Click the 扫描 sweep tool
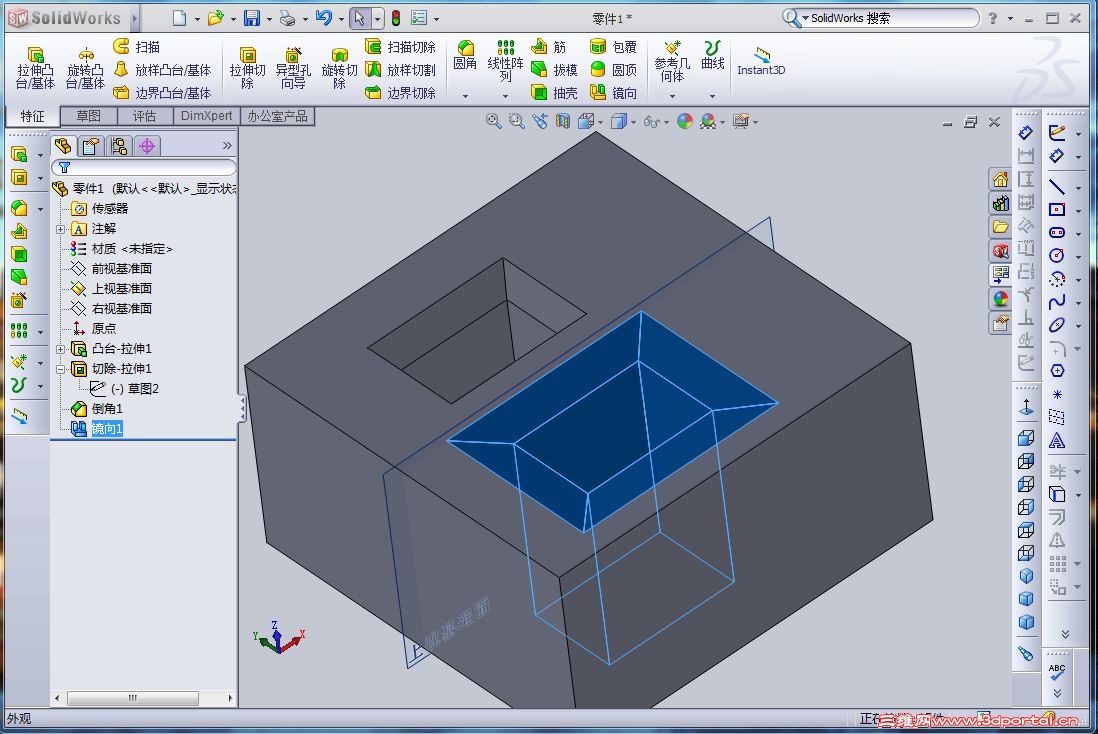This screenshot has width=1098, height=734. pyautogui.click(x=137, y=46)
